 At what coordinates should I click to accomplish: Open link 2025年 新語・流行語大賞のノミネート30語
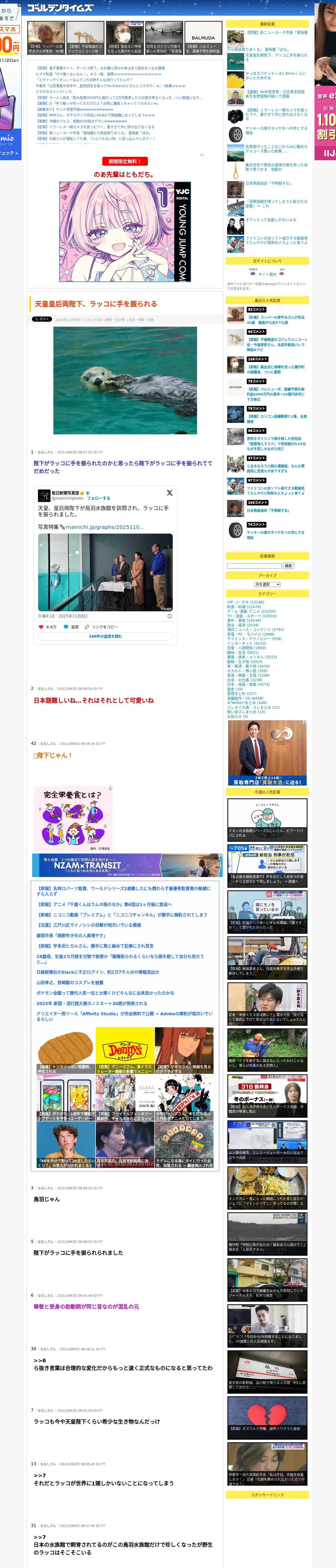[x=92, y=1004]
